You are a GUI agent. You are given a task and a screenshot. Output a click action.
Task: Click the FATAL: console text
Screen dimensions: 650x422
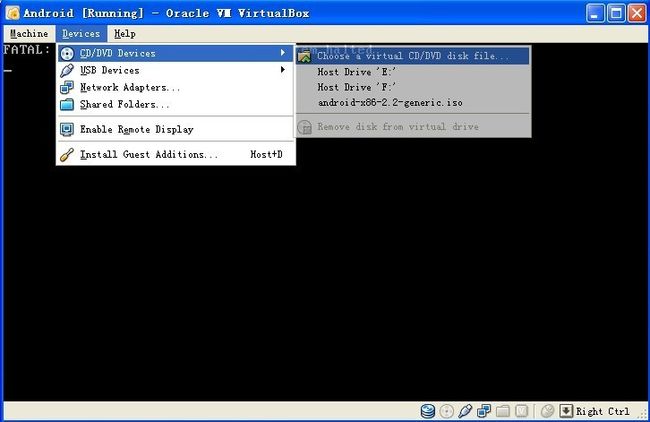(x=27, y=50)
